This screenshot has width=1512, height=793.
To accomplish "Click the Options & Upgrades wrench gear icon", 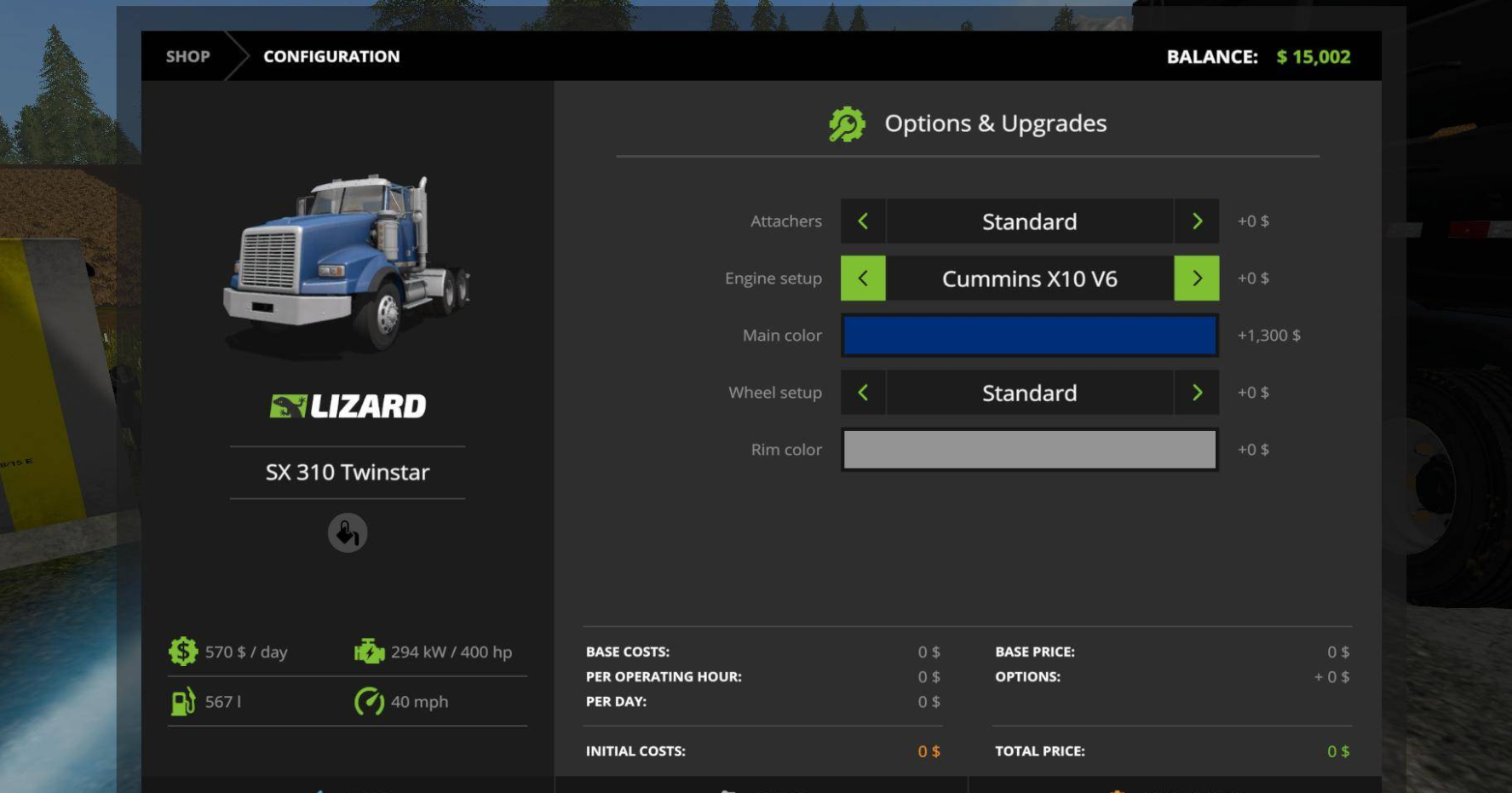I will pyautogui.click(x=847, y=124).
